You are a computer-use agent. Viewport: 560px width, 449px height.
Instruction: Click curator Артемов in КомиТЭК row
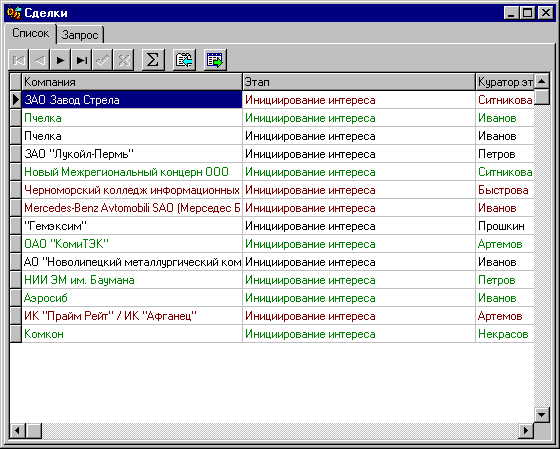pos(505,244)
